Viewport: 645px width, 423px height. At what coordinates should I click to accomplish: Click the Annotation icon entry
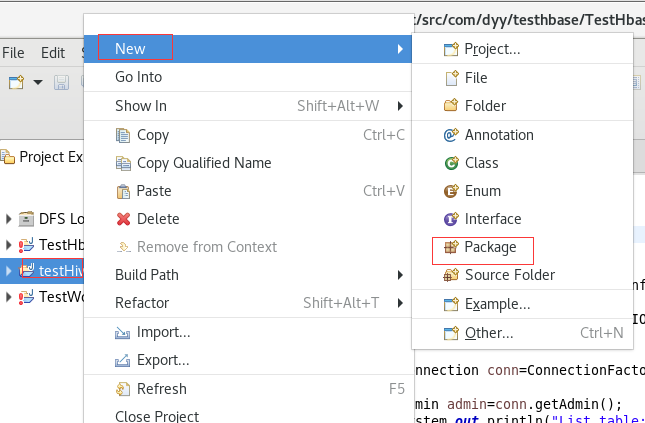pos(449,135)
